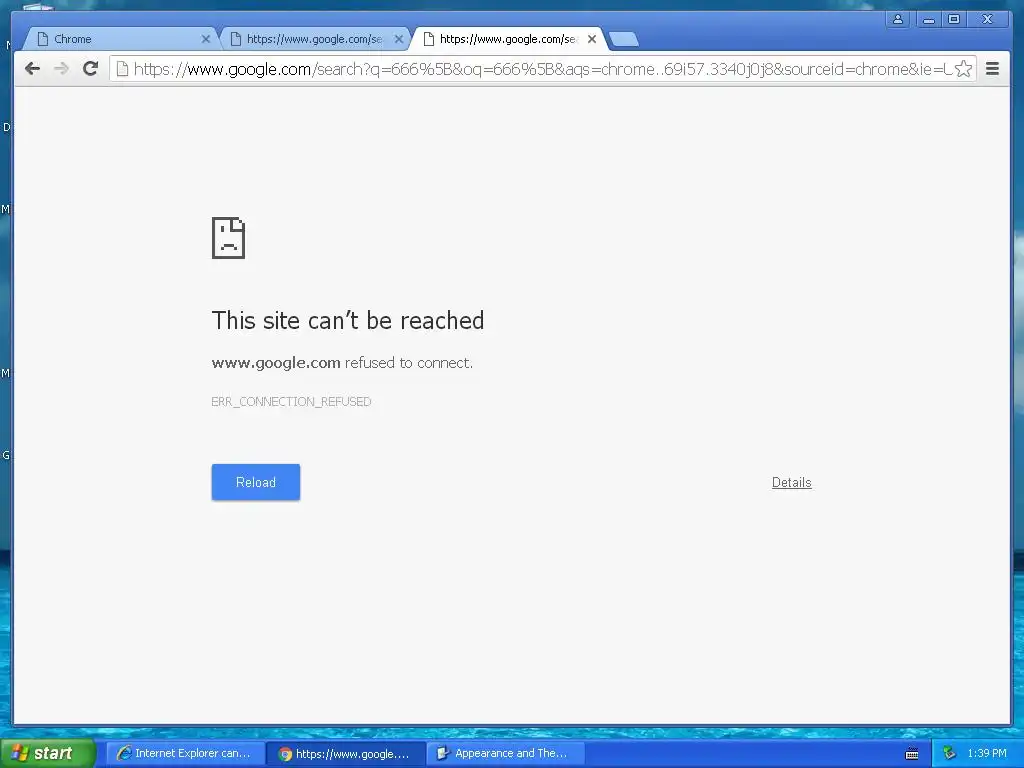The width and height of the screenshot is (1024, 768).
Task: Minimize the Chrome window
Action: [x=928, y=19]
